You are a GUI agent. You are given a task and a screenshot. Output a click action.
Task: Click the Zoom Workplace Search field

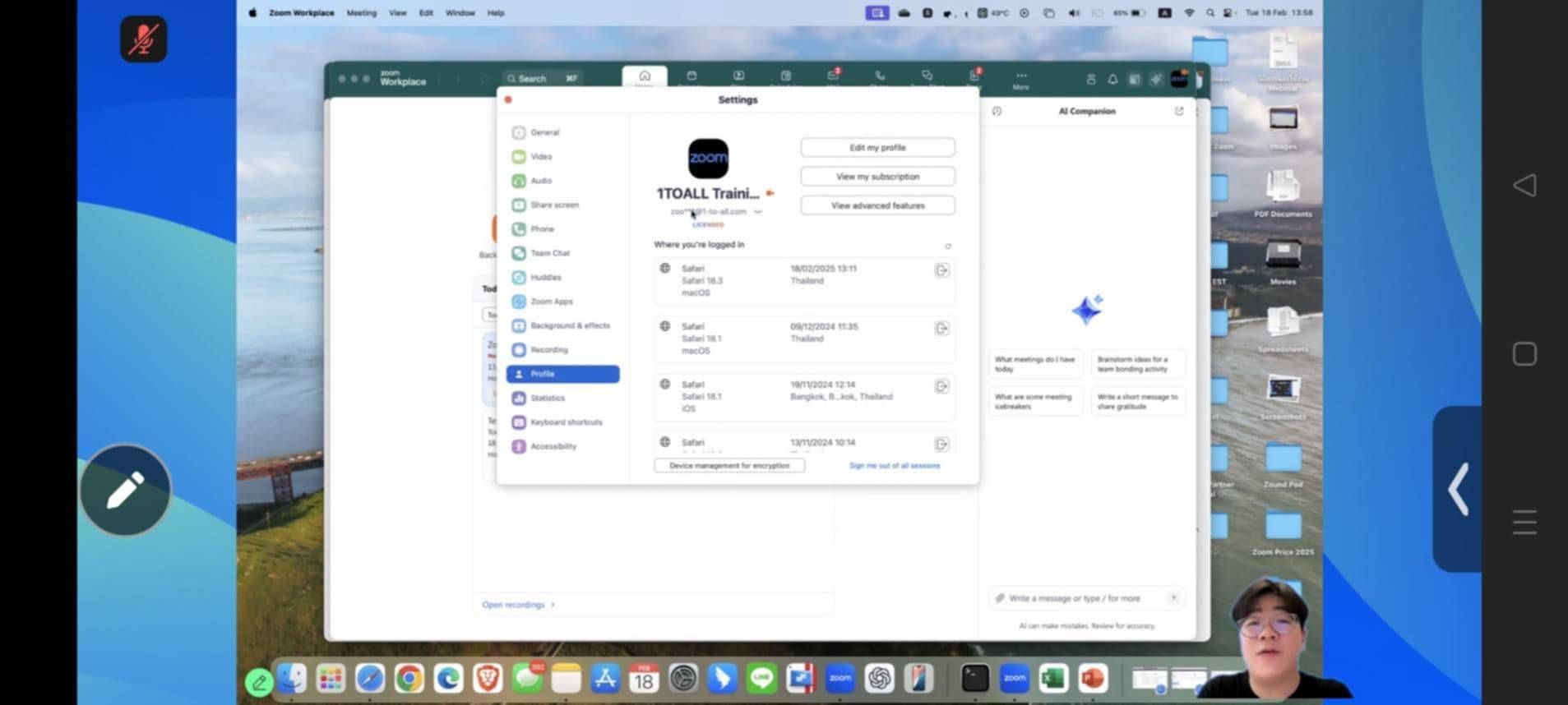[542, 79]
